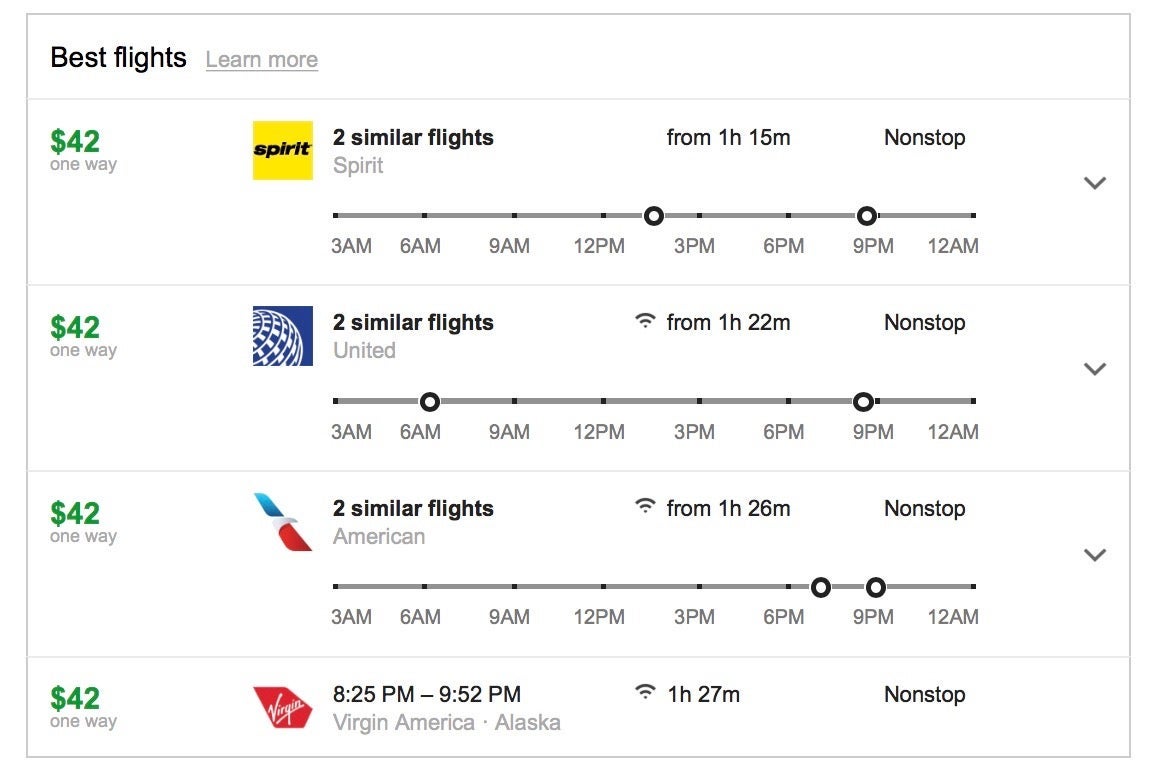Click the United airline logo

coord(282,336)
